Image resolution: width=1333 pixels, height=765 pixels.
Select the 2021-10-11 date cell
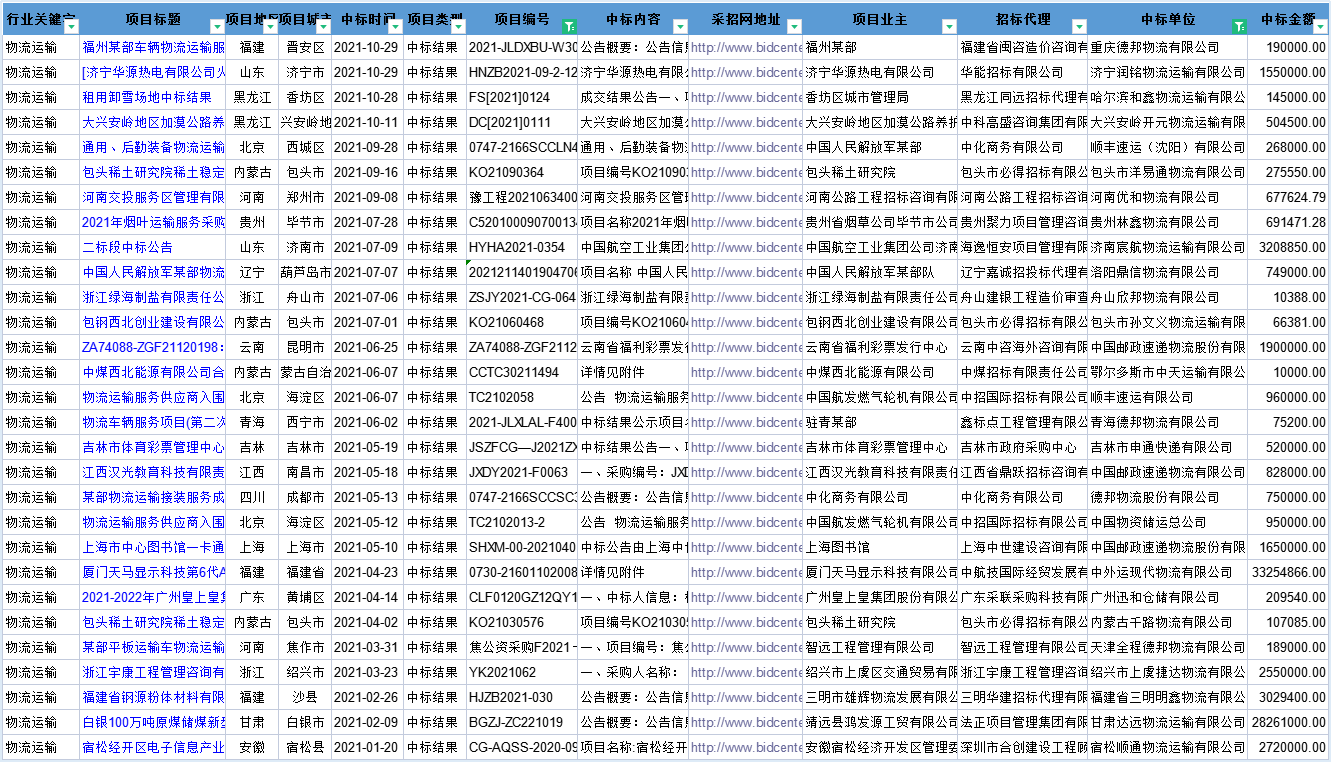366,122
